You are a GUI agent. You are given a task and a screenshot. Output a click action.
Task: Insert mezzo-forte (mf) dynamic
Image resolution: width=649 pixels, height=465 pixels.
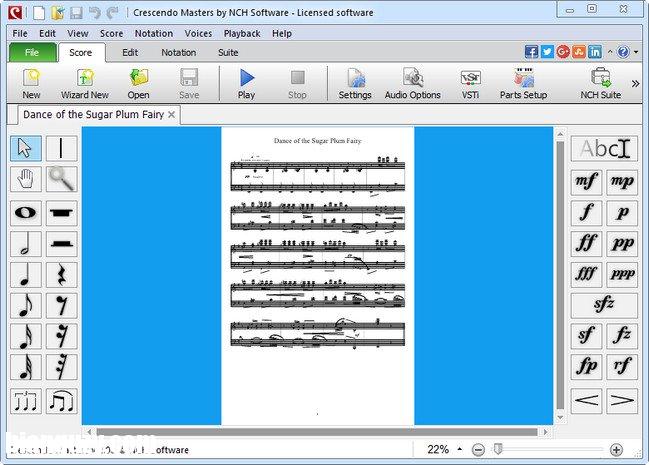point(587,182)
